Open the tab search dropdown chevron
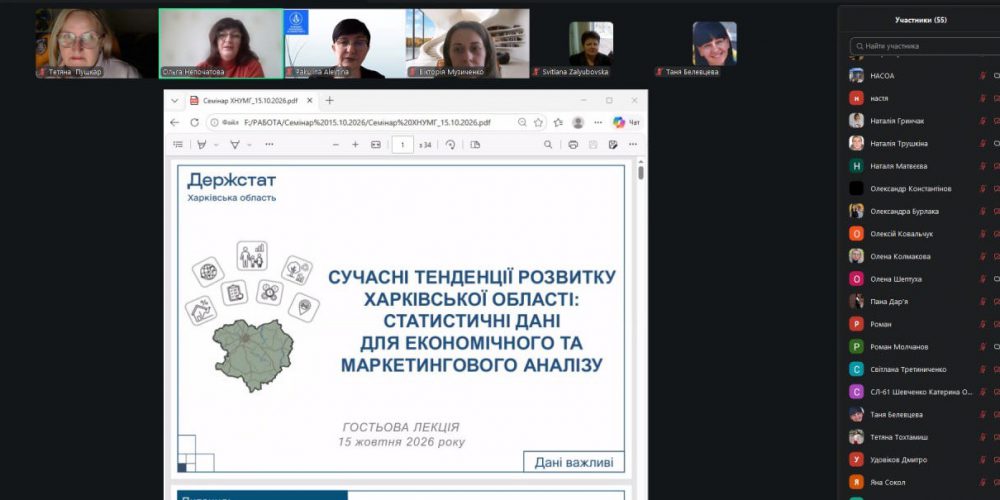Image resolution: width=1000 pixels, height=500 pixels. tap(175, 101)
